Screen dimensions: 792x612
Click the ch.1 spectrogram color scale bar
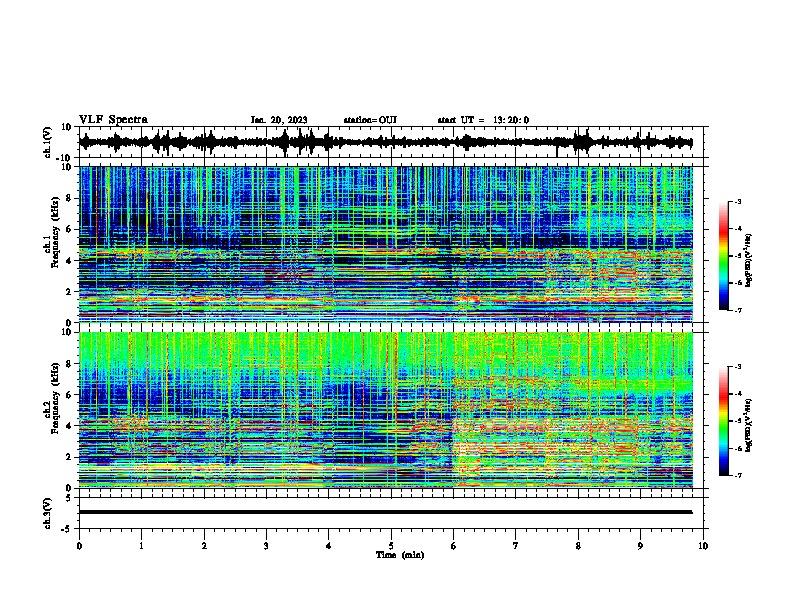pyautogui.click(x=724, y=256)
